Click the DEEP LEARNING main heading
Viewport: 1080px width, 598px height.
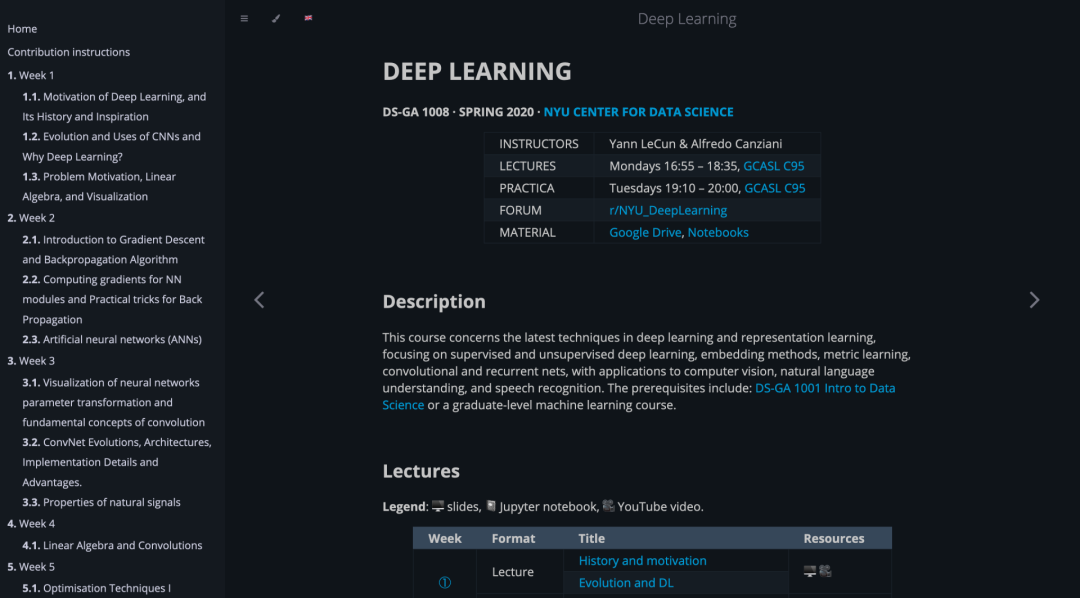(477, 72)
